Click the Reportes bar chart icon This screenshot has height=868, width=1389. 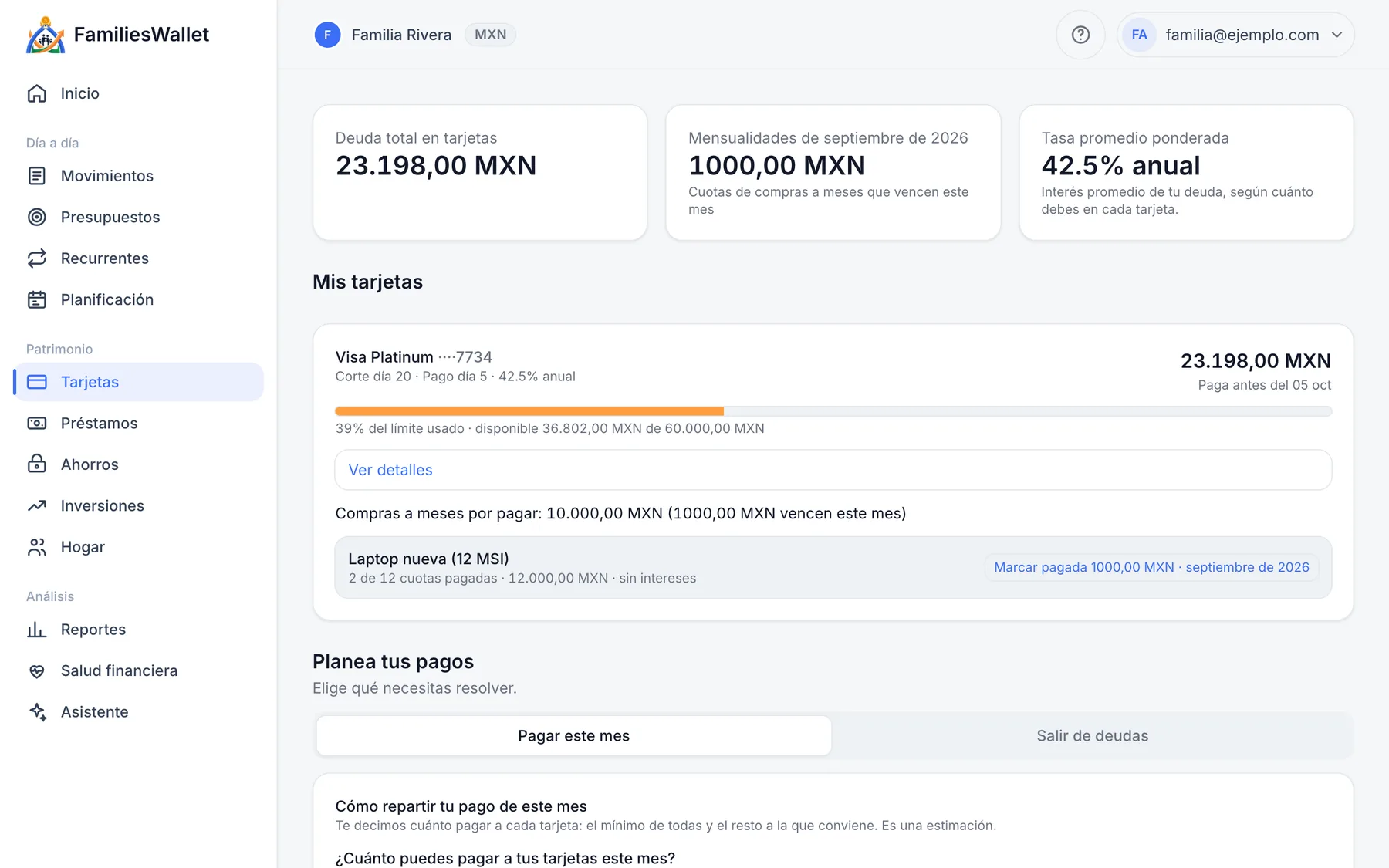pos(37,630)
